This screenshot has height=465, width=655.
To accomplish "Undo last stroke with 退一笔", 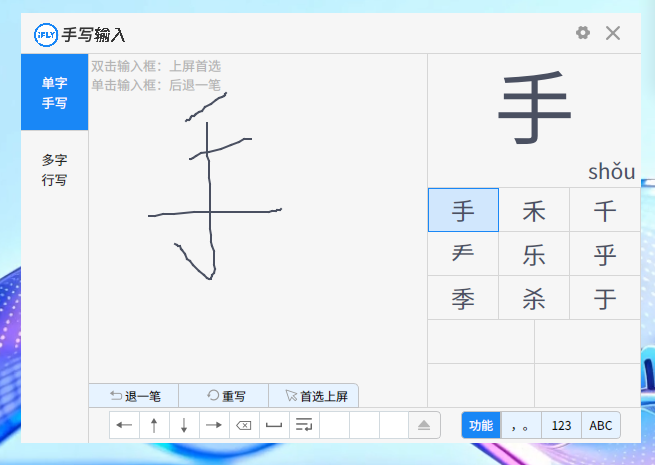I will tap(134, 396).
